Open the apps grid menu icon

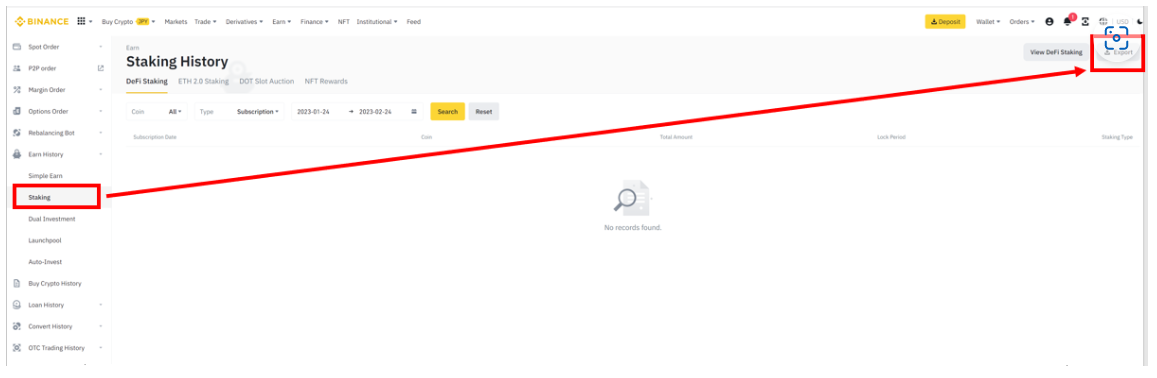click(x=81, y=21)
